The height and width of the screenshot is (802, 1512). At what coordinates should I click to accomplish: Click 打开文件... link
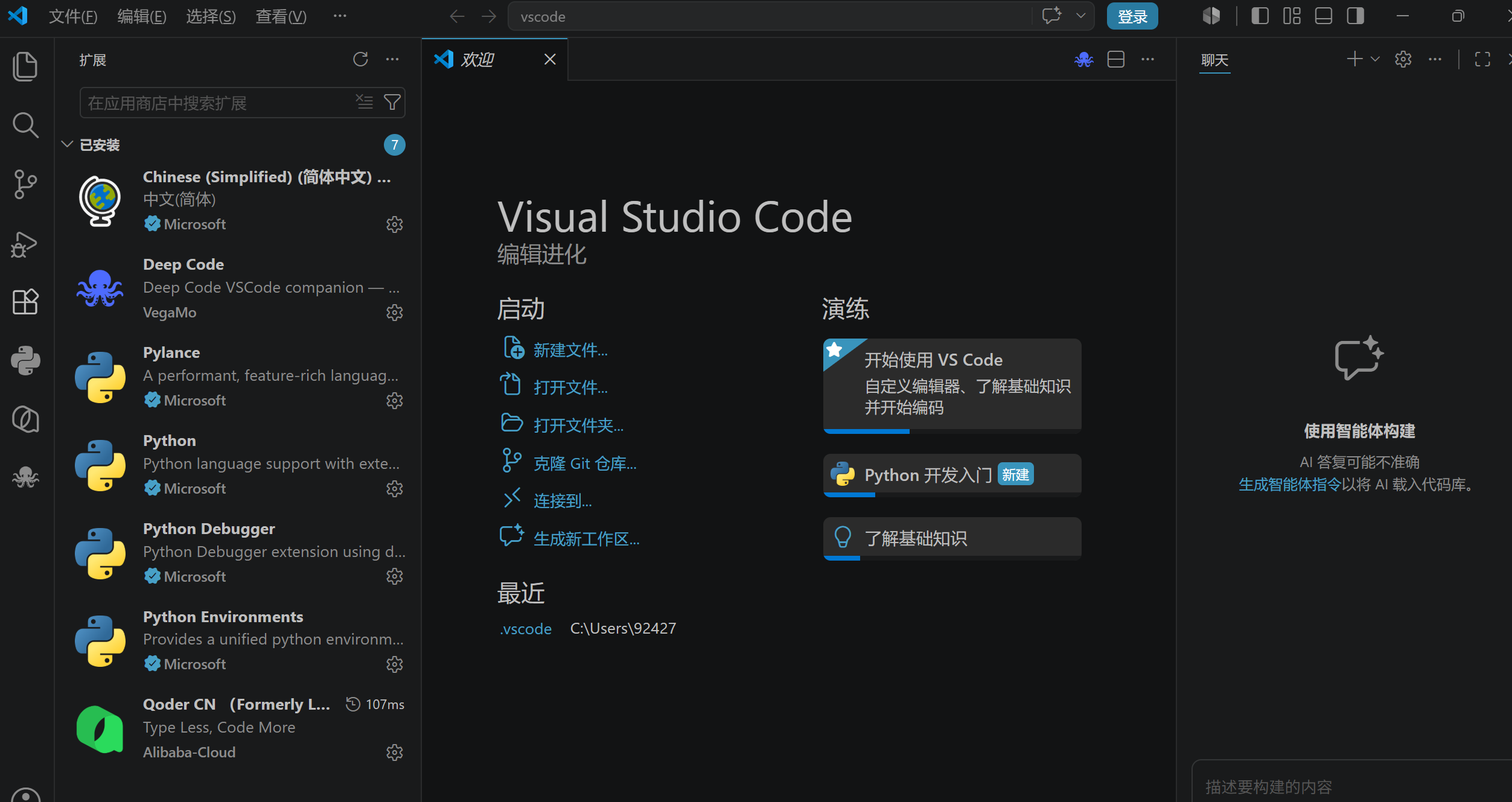click(570, 387)
